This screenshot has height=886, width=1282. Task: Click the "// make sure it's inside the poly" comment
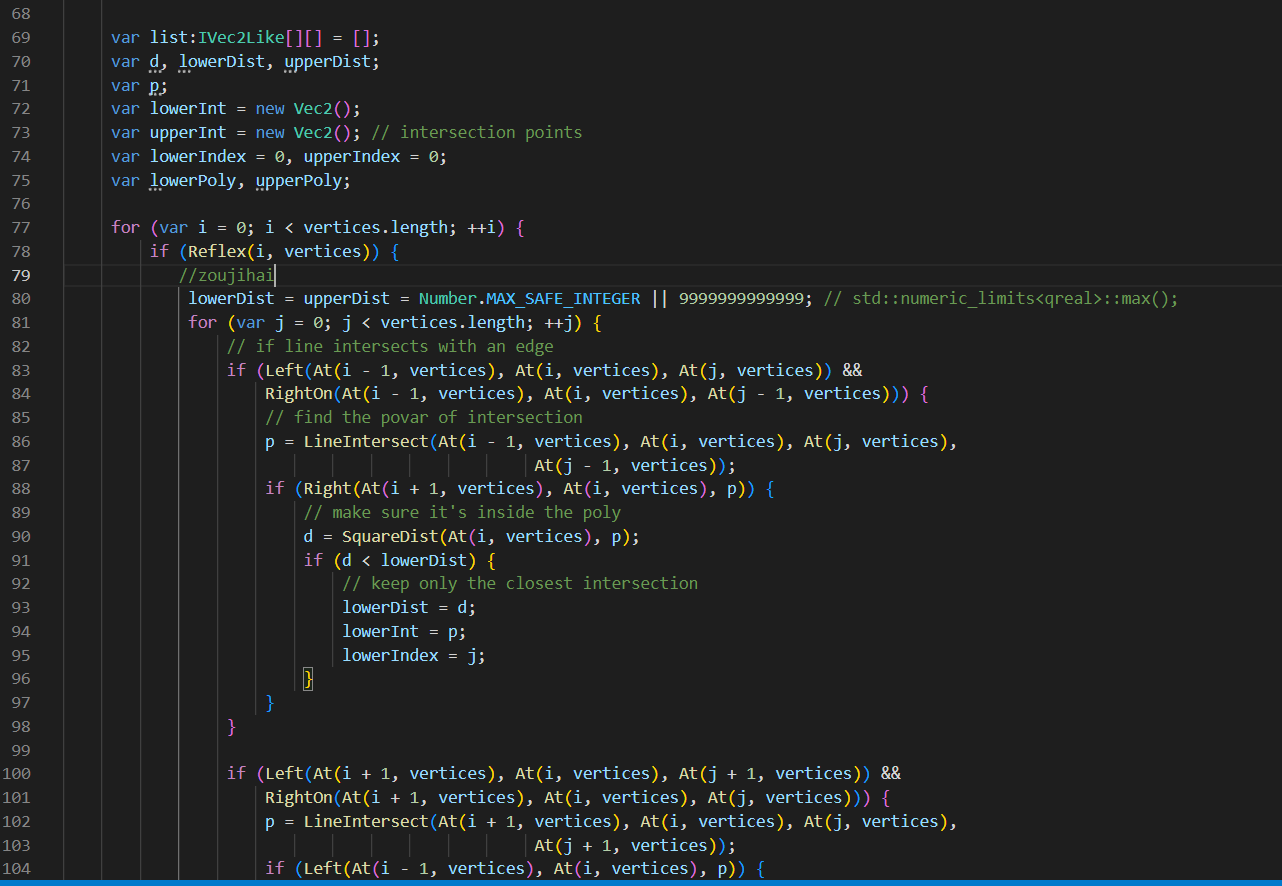click(462, 513)
